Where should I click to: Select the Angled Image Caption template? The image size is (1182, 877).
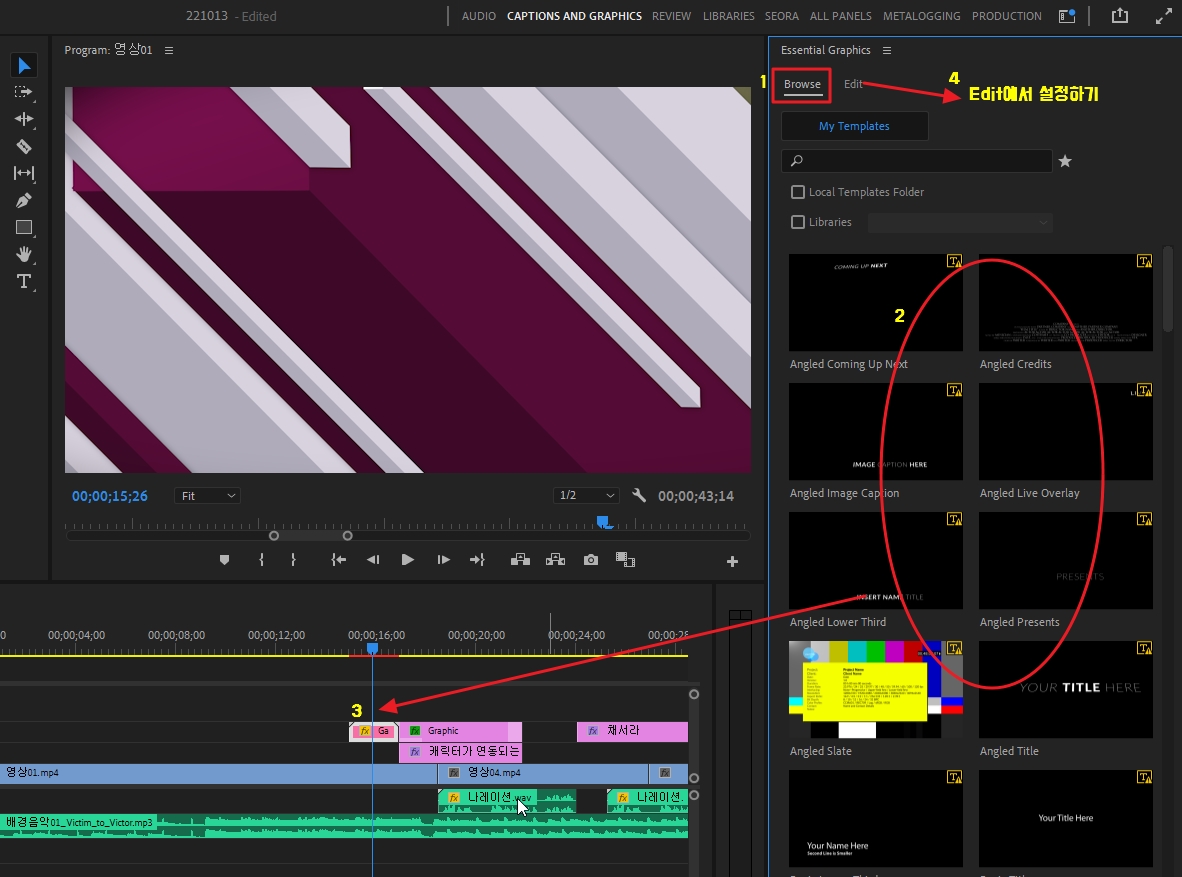point(876,431)
